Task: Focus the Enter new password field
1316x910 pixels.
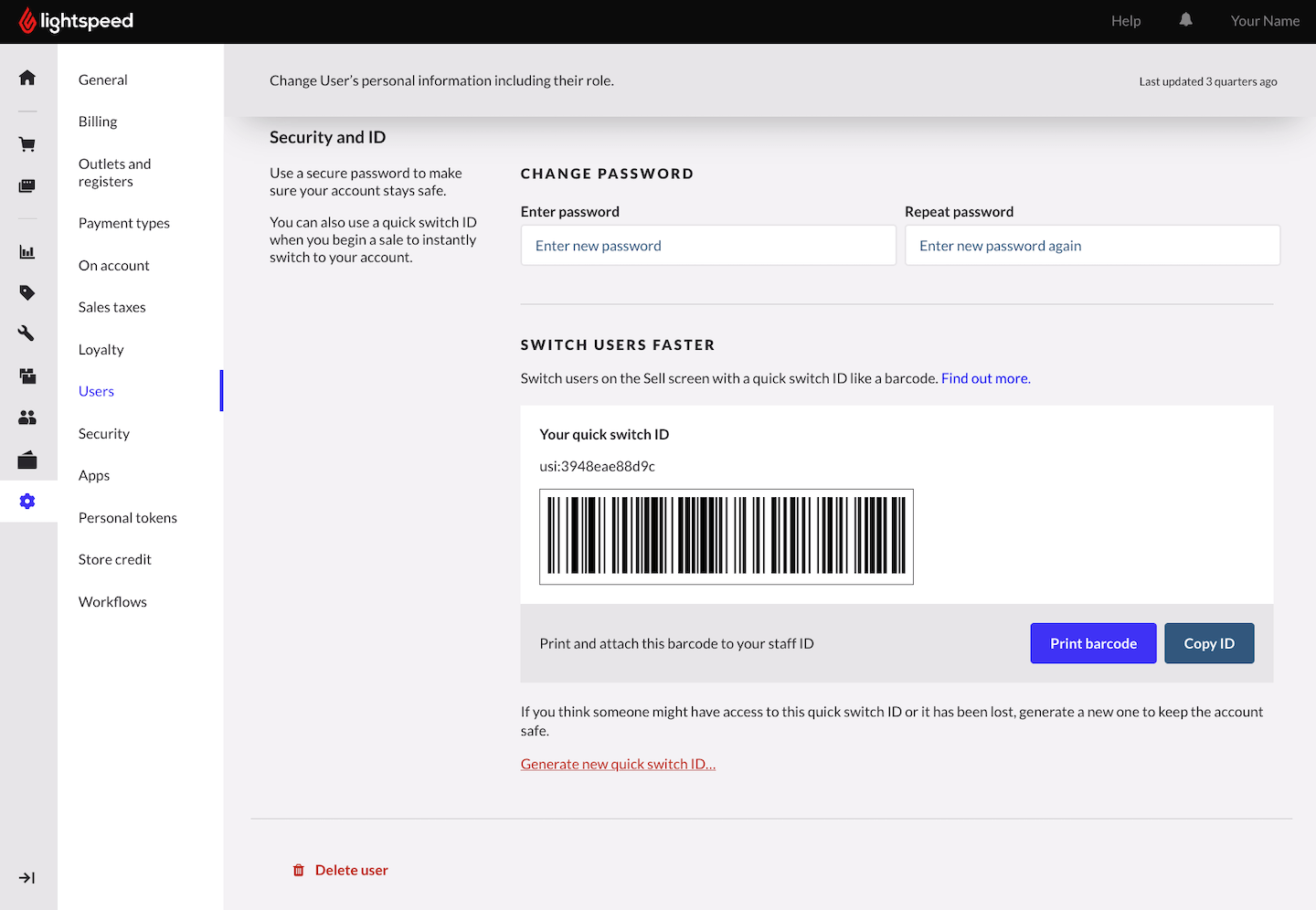Action: (707, 245)
